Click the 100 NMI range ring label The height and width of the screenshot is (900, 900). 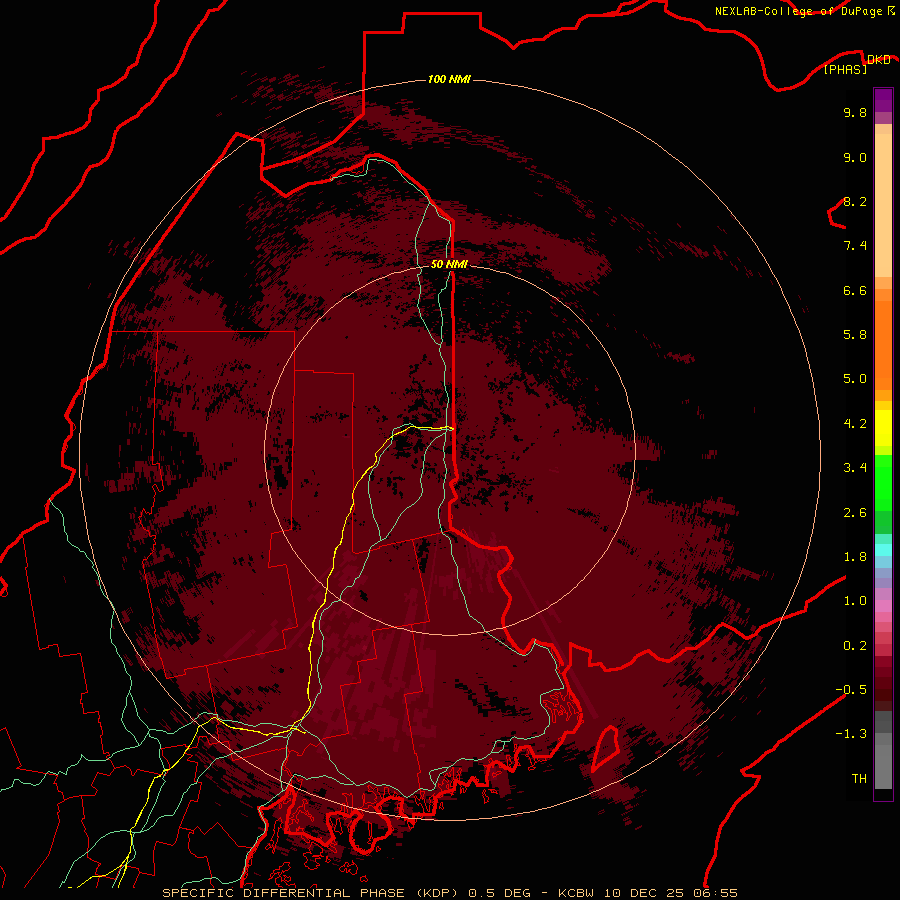tap(449, 79)
